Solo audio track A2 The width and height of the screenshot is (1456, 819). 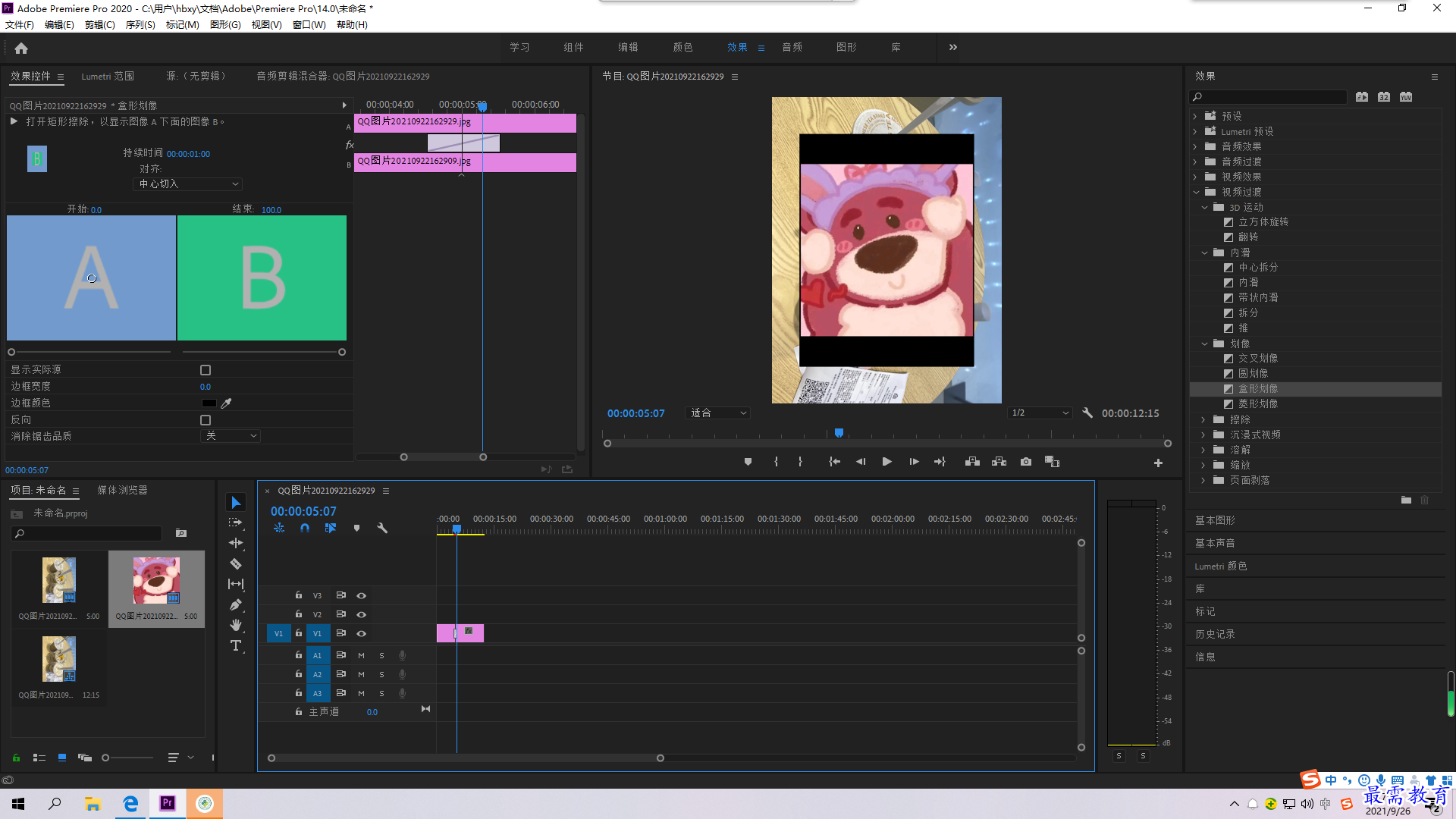point(381,674)
